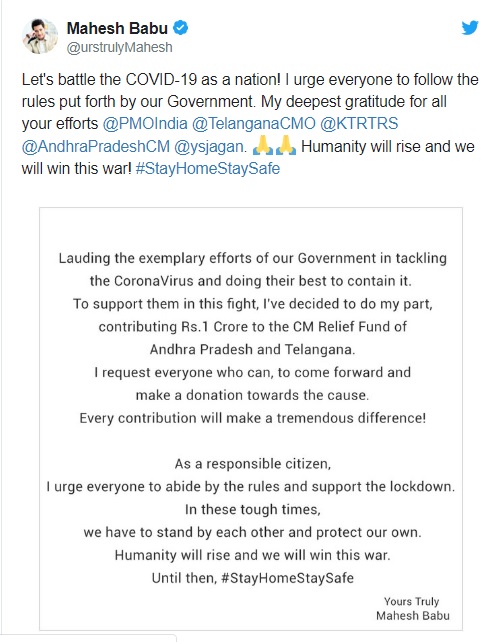The height and width of the screenshot is (642, 499).
Task: Click the 'As a responsible citizen' line
Action: pyautogui.click(x=253, y=464)
